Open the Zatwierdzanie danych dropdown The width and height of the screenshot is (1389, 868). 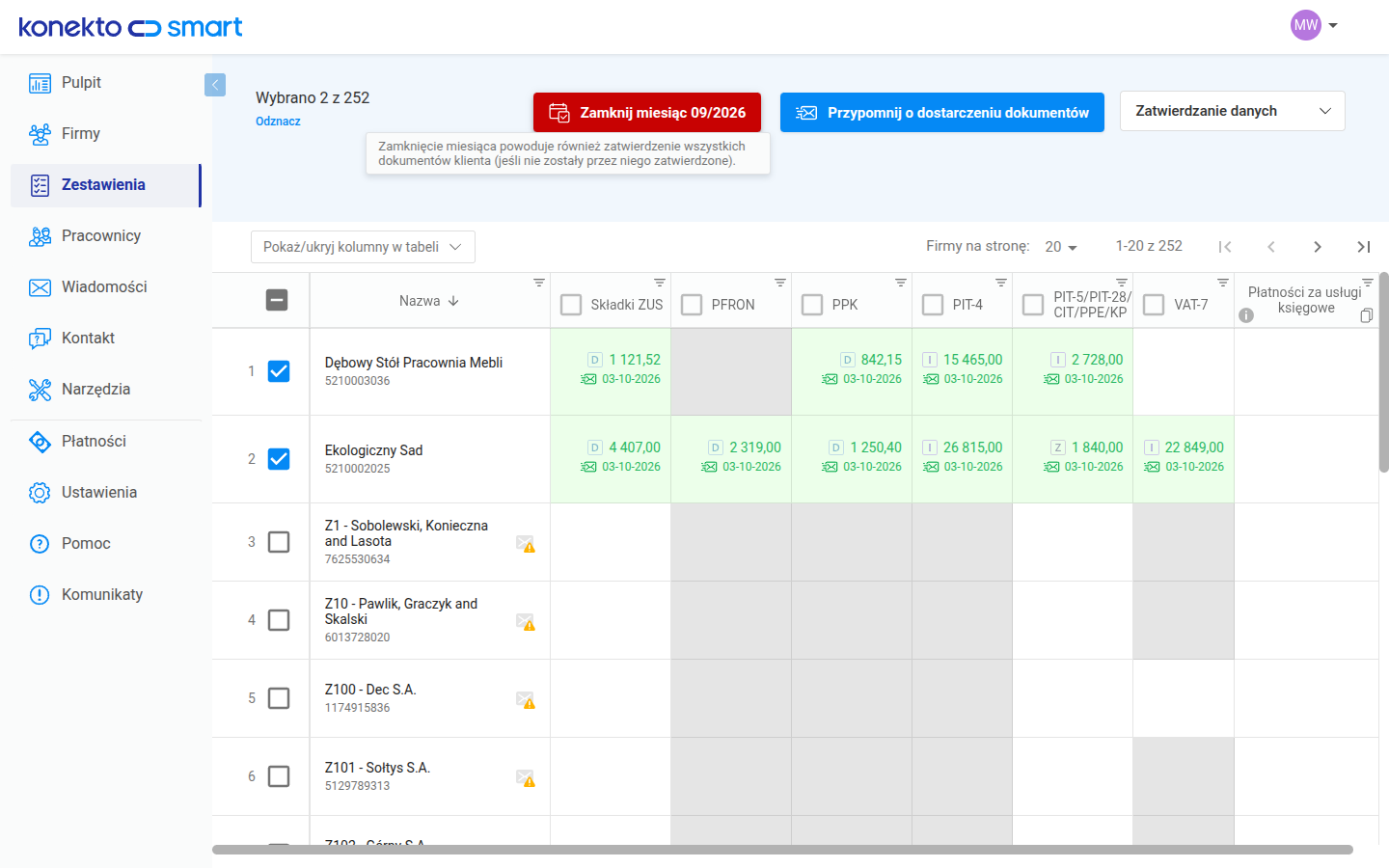click(x=1232, y=111)
